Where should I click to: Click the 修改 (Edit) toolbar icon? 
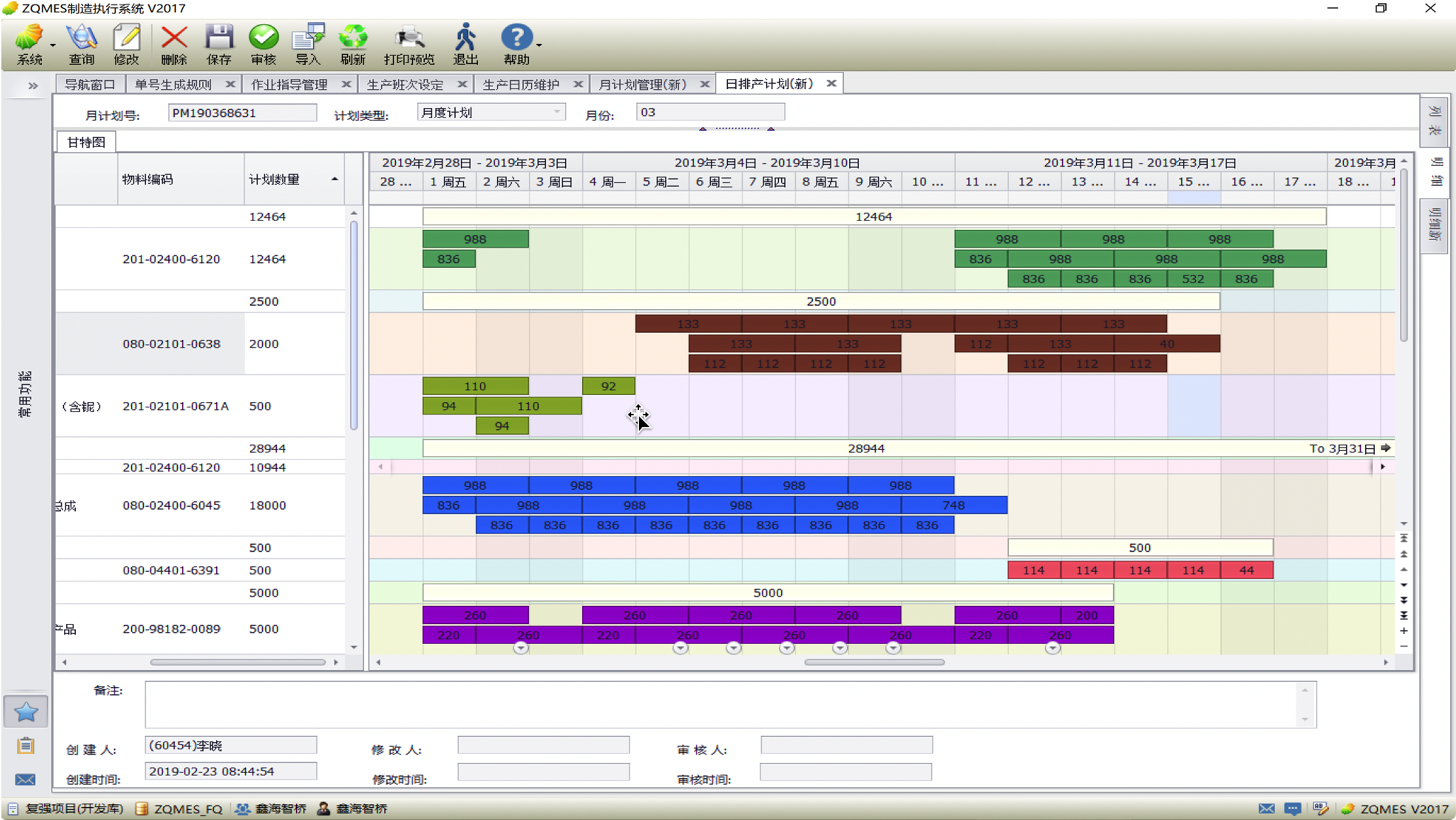(126, 44)
